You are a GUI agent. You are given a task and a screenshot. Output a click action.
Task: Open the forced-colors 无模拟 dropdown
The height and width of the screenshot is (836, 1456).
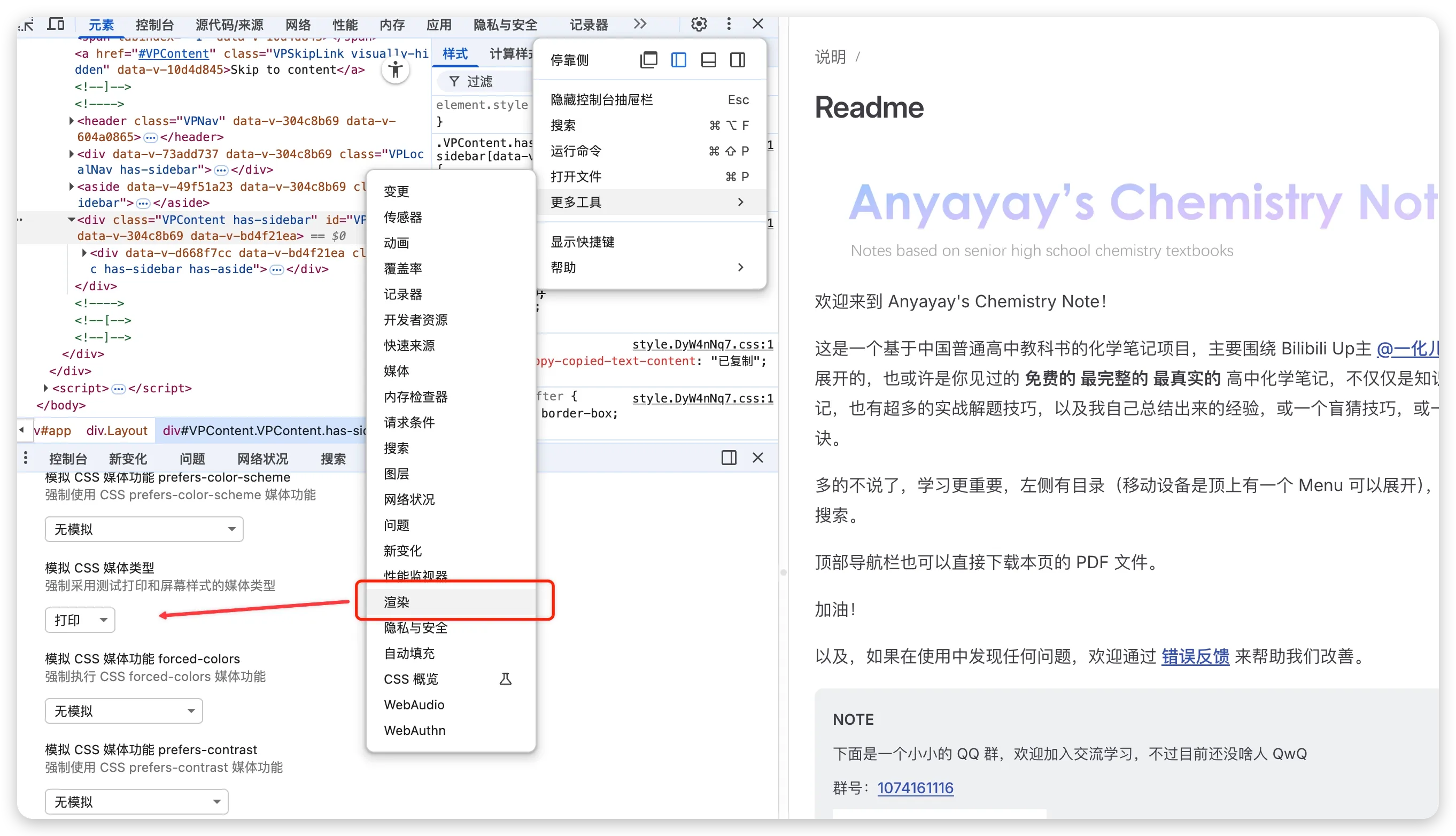pyautogui.click(x=124, y=711)
